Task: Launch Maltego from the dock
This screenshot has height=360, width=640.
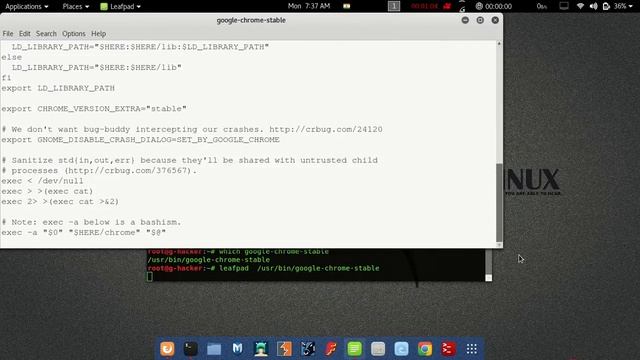Action: [238, 349]
